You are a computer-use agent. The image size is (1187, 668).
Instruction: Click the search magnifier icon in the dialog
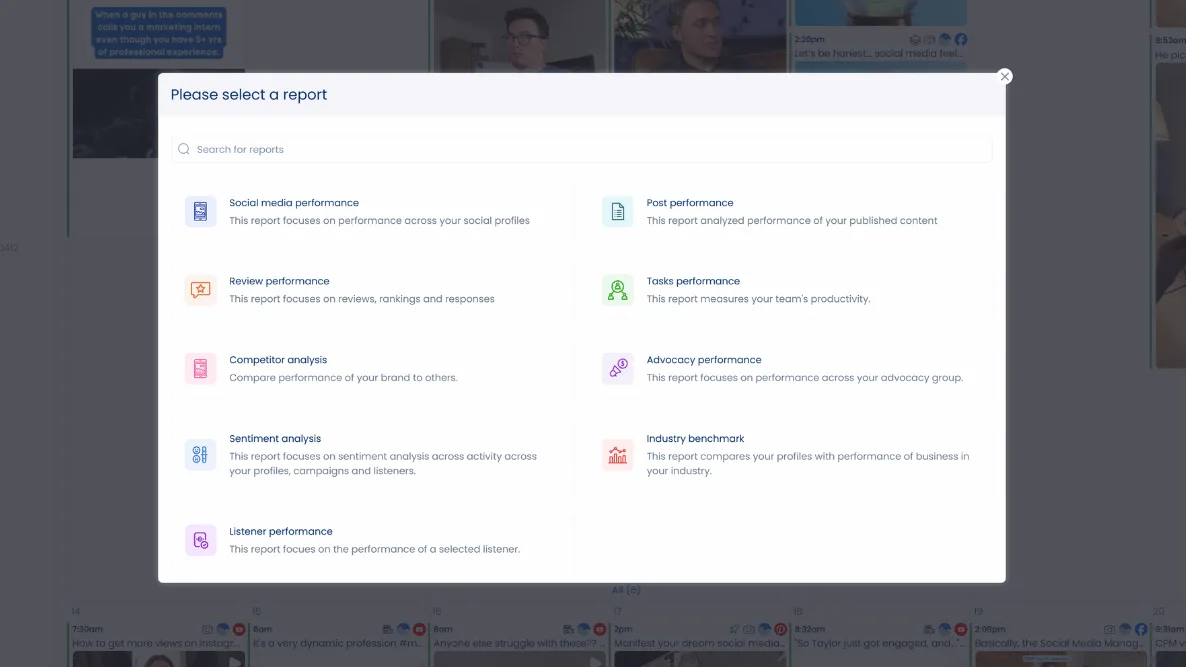184,148
